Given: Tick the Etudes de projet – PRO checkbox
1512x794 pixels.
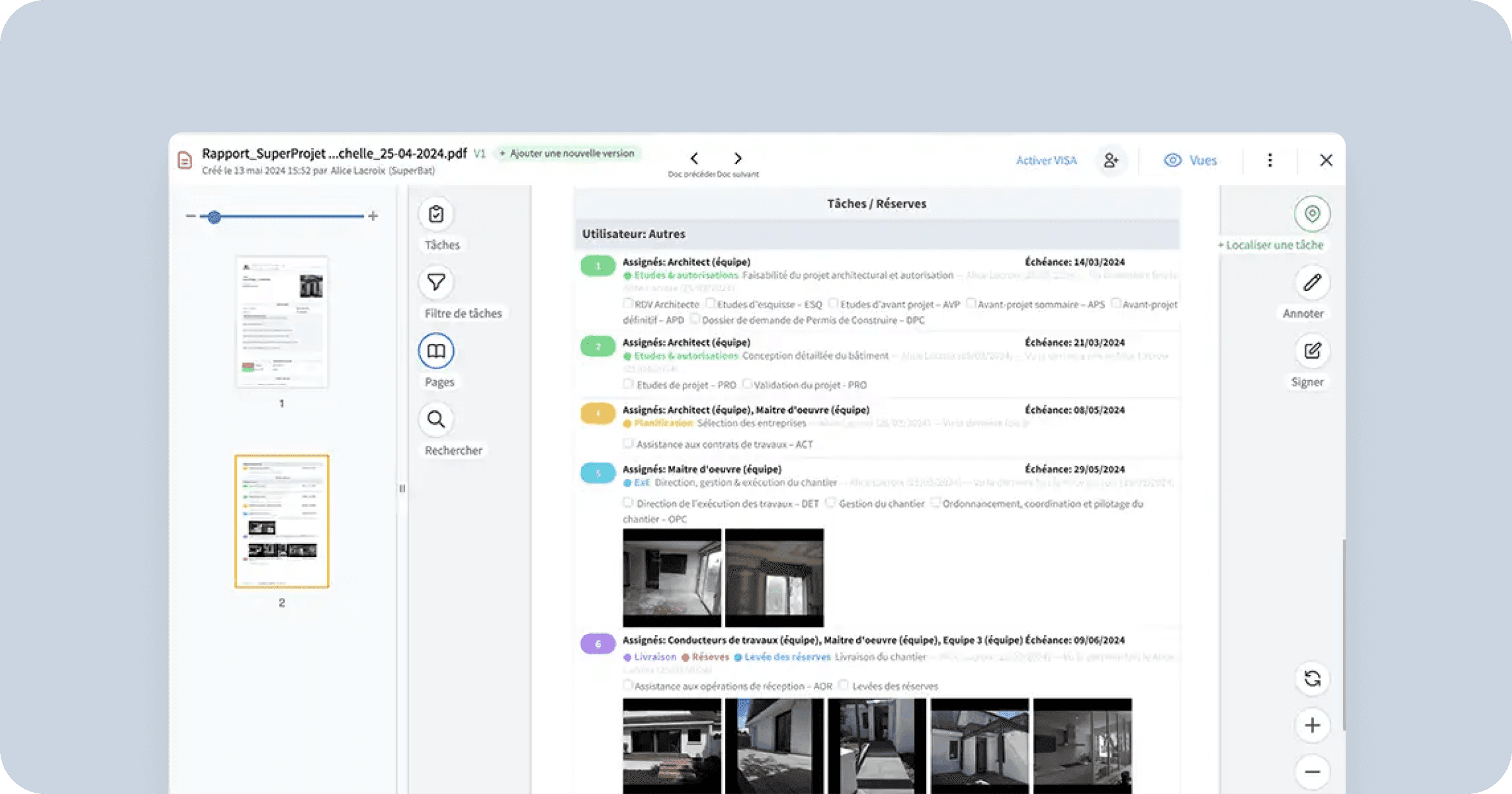Looking at the screenshot, I should (628, 384).
